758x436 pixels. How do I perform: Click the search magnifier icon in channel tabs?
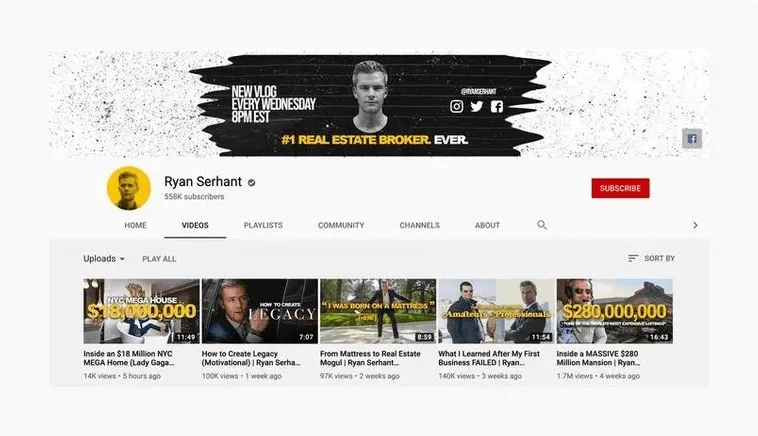[x=542, y=225]
